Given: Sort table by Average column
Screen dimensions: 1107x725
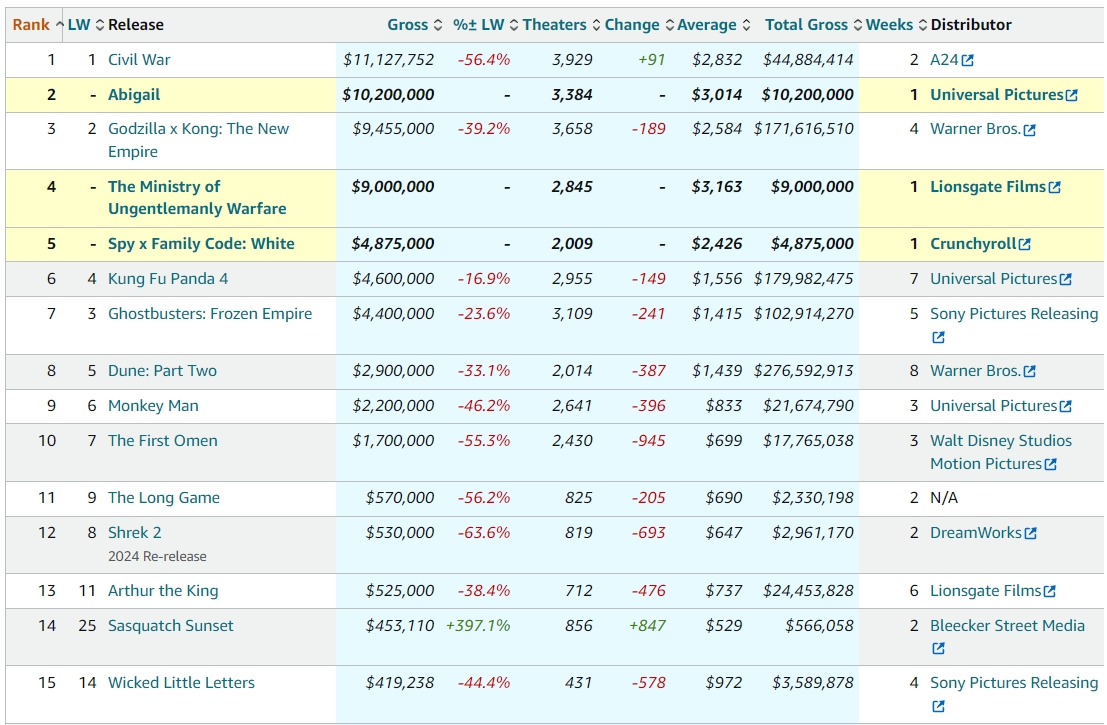Looking at the screenshot, I should (x=714, y=25).
